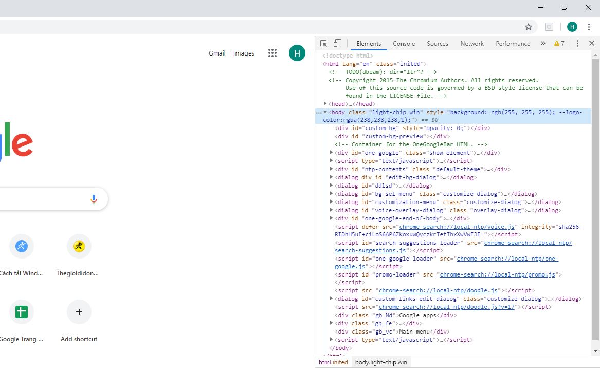Start voice search with the microphone icon
Viewport: 600px width, 368px height.
(94, 199)
